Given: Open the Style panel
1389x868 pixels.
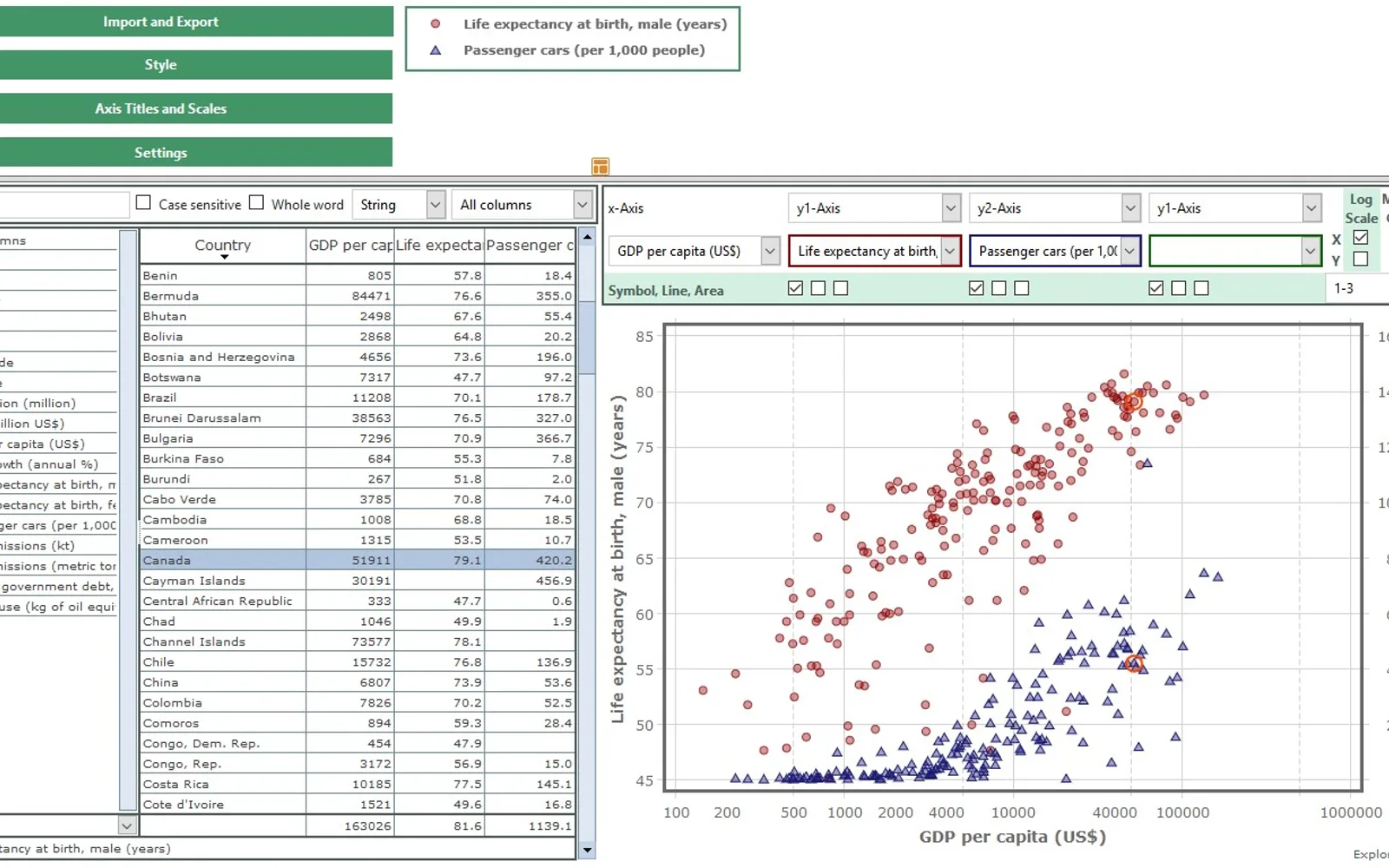Looking at the screenshot, I should click(x=195, y=65).
